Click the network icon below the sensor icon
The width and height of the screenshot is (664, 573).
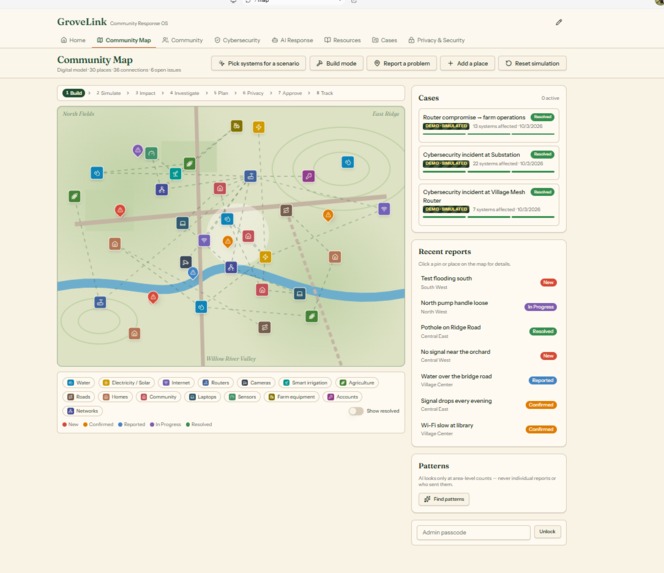pyautogui.click(x=161, y=189)
